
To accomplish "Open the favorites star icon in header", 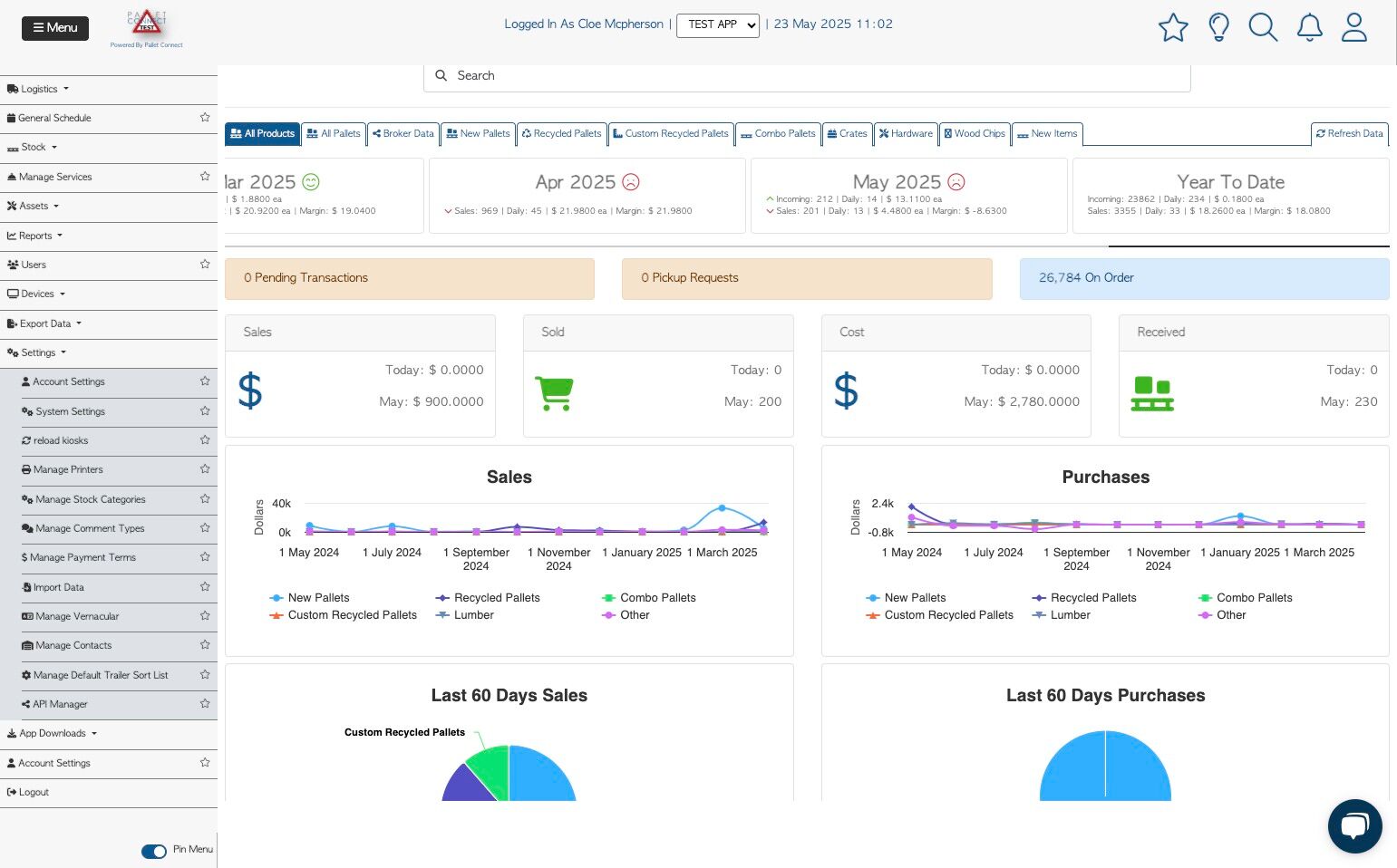I will click(x=1173, y=27).
